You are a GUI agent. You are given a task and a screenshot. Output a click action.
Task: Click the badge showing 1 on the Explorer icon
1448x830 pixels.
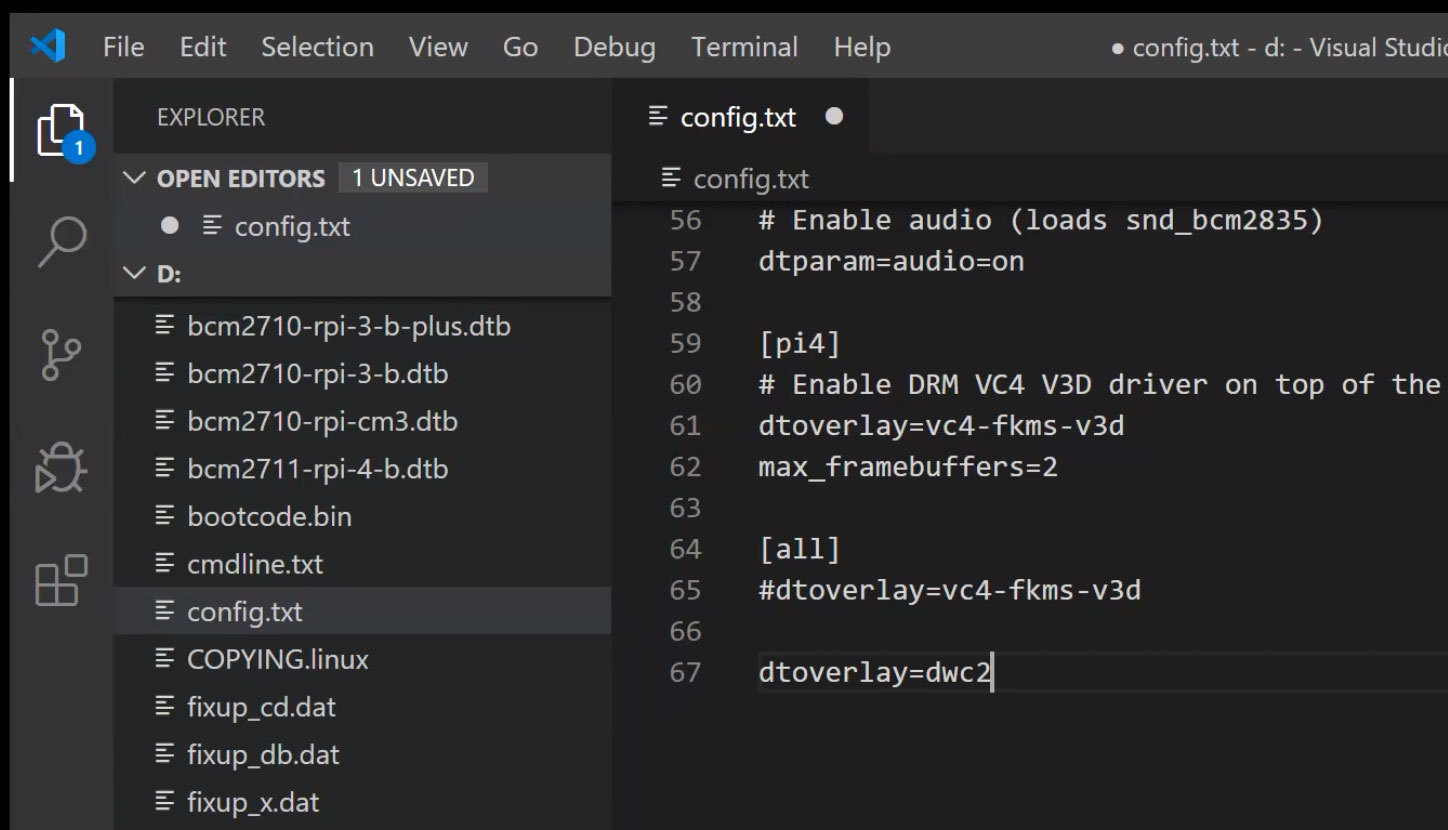click(x=79, y=147)
